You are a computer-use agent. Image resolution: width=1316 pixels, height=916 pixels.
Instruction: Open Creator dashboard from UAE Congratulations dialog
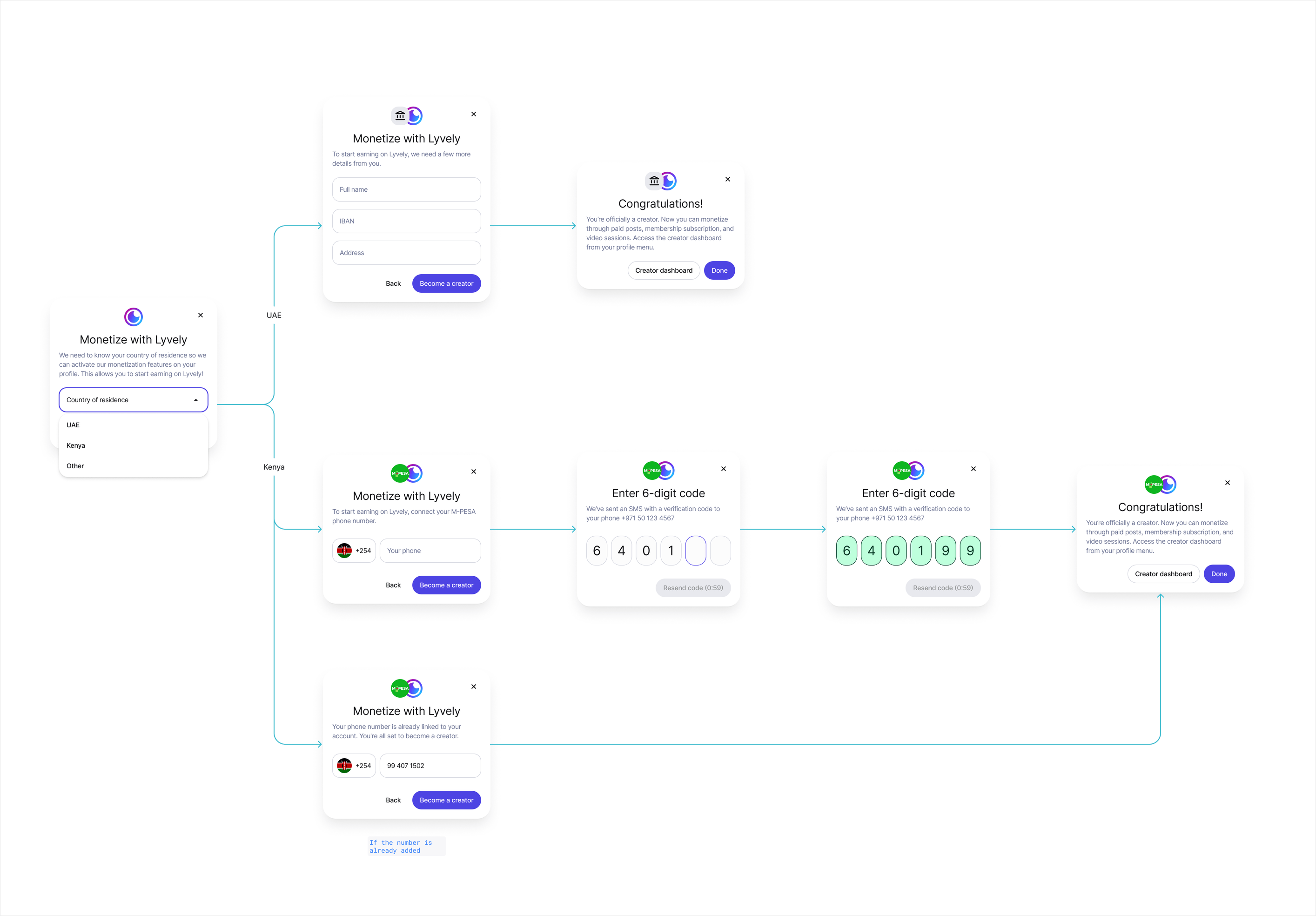(x=664, y=270)
